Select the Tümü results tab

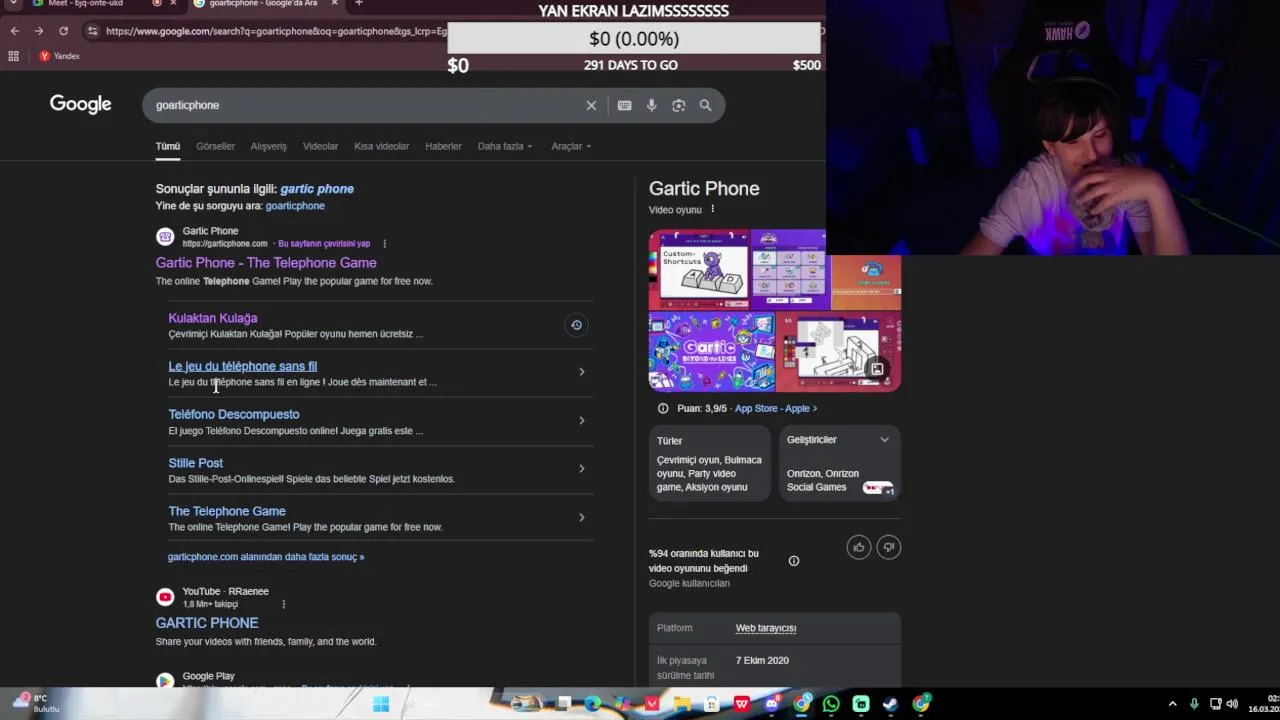pyautogui.click(x=167, y=146)
